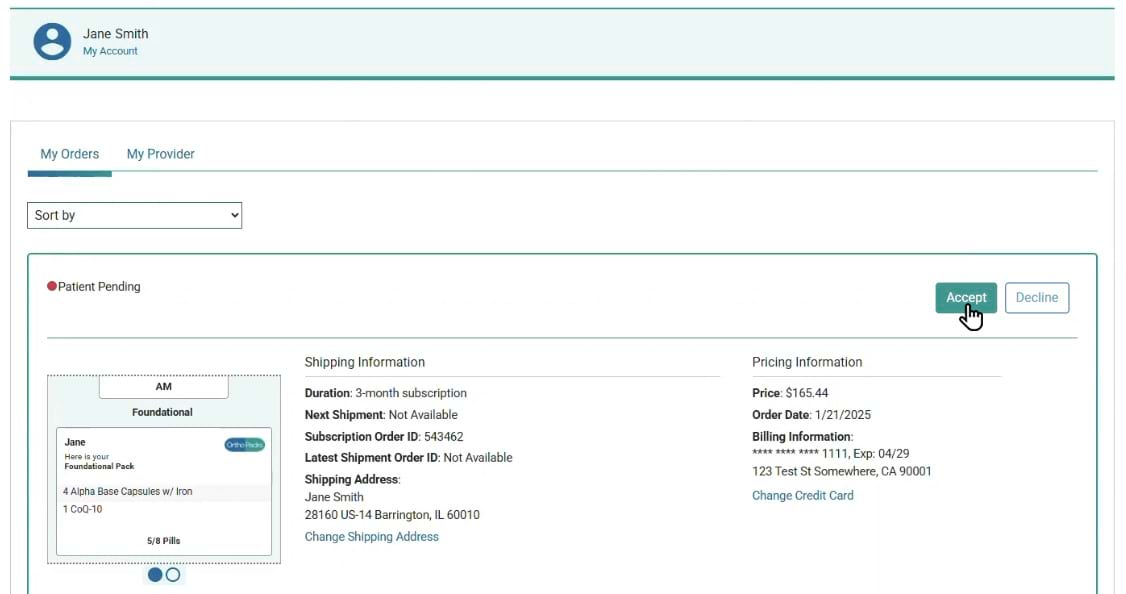Select the second carousel dot to view next card
Screen dimensions: 1126x594
tap(172, 575)
